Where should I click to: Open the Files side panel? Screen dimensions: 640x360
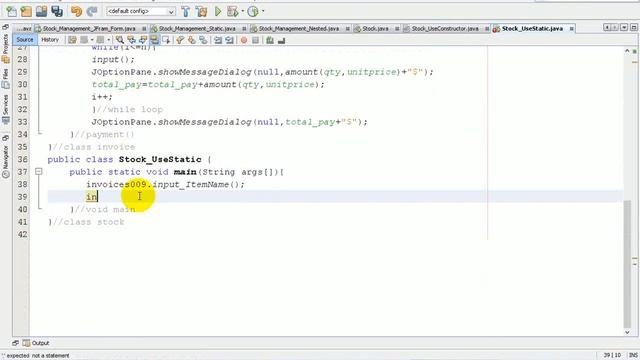pyautogui.click(x=6, y=79)
